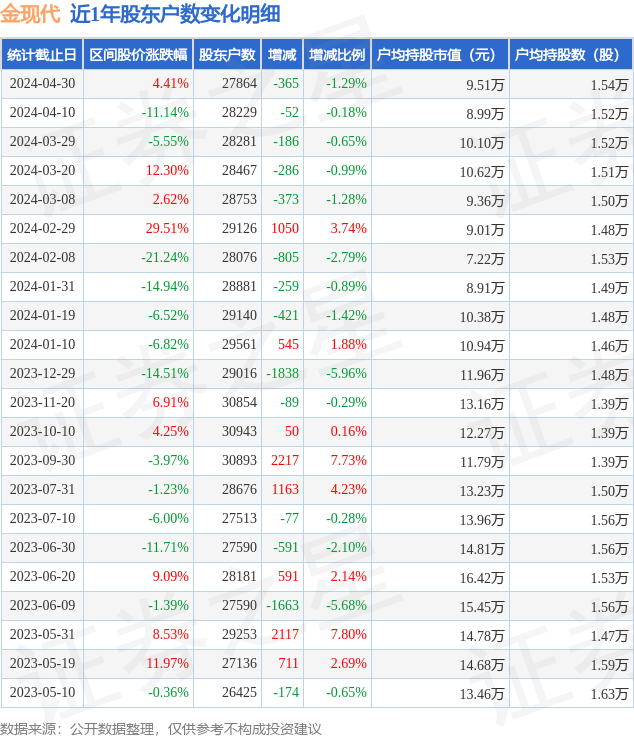Sort by the 统计截止日 column header
634x738 pixels.
pos(41,55)
